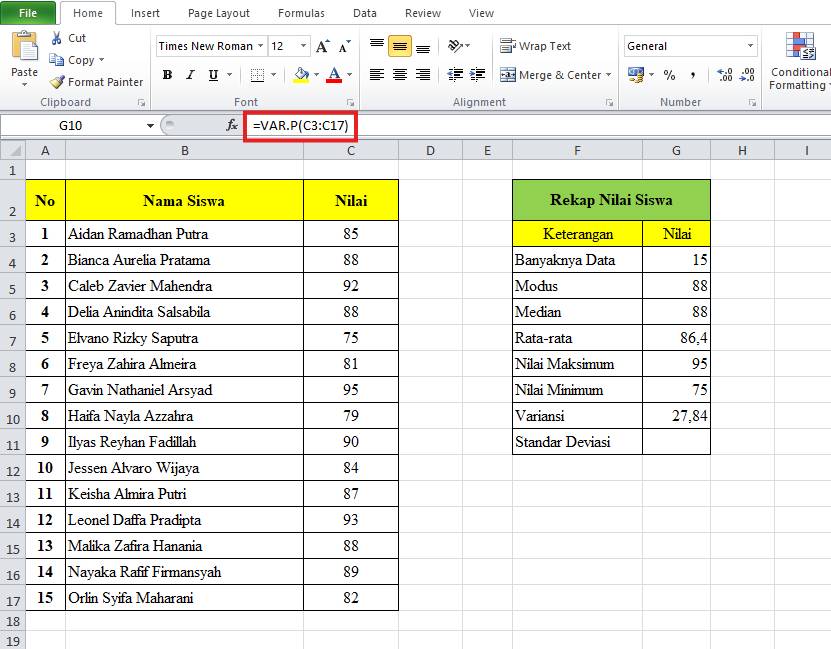Toggle Center horizontal alignment
Screen dimensions: 831x649
click(x=400, y=75)
